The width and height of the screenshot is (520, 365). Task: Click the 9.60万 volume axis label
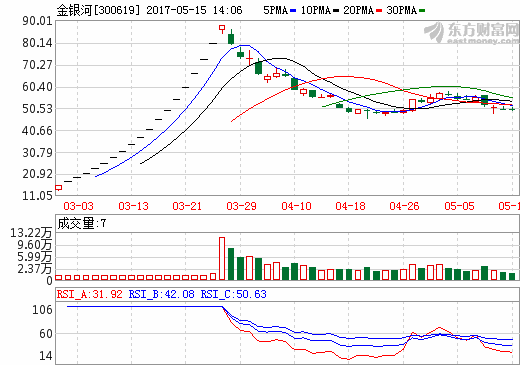coord(35,245)
